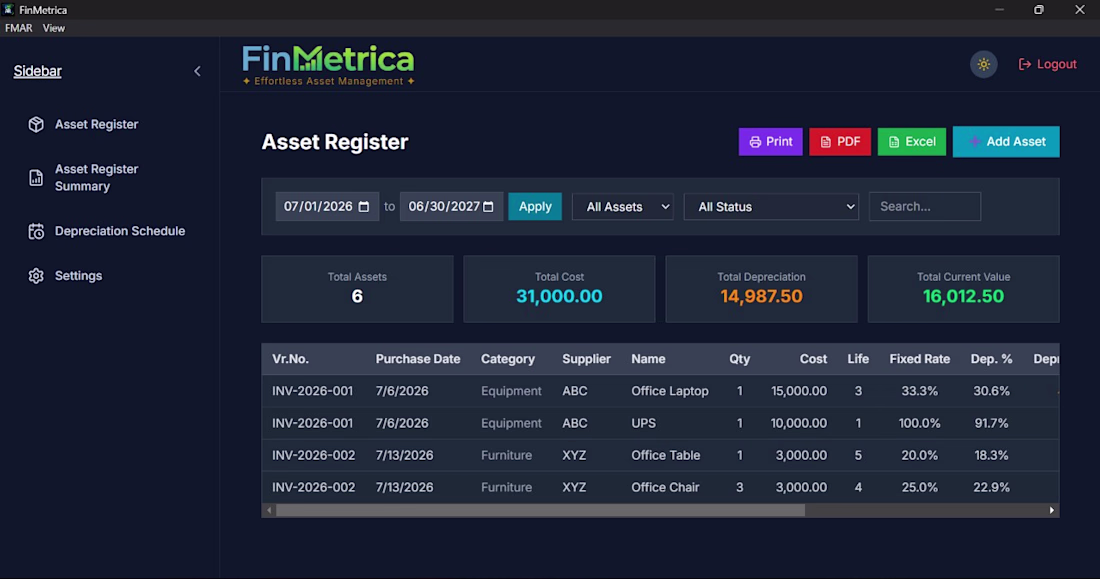Open Asset Register box icon in sidebar
This screenshot has width=1100, height=579.
coord(36,124)
